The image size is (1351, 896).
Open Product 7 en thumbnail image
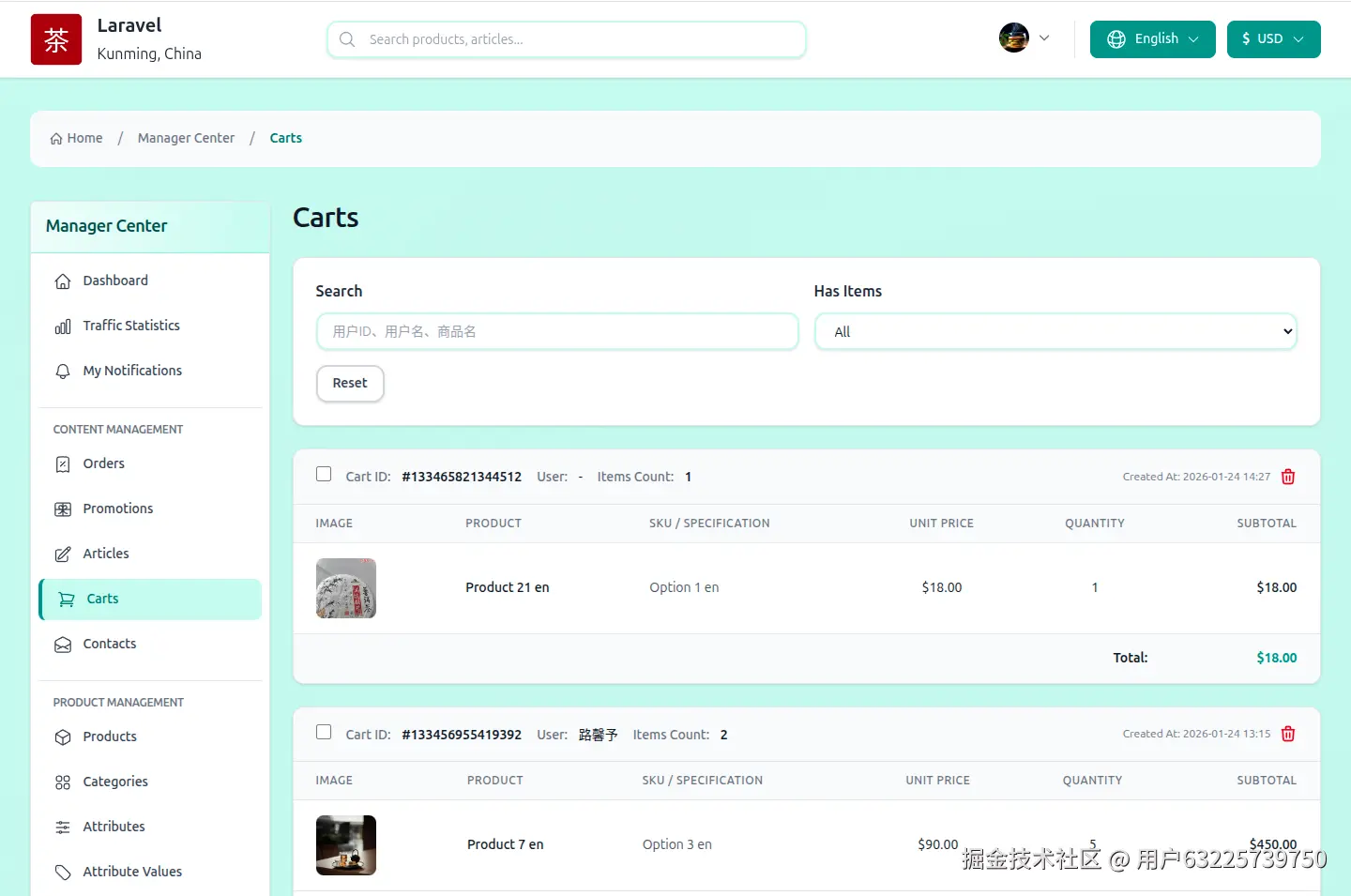[346, 845]
